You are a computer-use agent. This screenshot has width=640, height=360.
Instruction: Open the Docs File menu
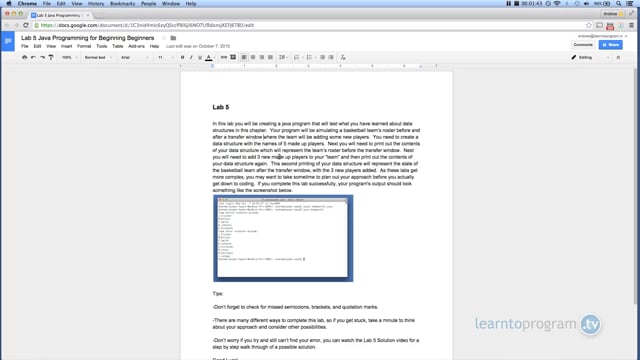point(25,46)
